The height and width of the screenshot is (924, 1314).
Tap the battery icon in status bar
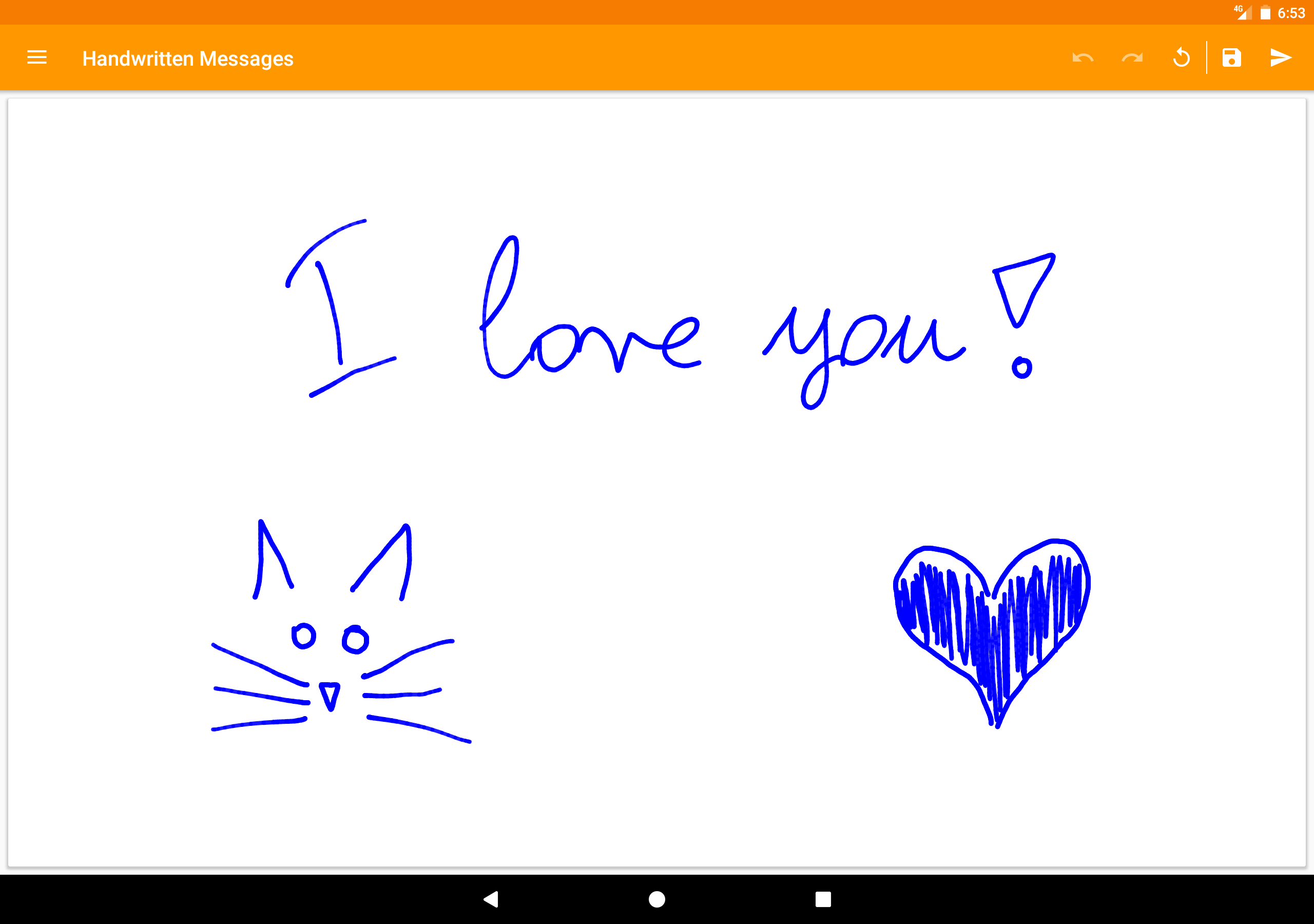click(x=1265, y=13)
